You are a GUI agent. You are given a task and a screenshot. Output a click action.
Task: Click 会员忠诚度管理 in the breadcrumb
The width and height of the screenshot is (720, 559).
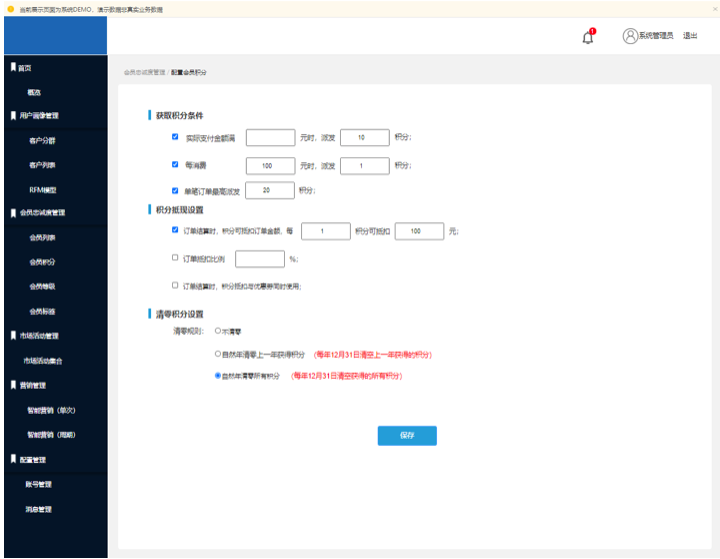[144, 73]
